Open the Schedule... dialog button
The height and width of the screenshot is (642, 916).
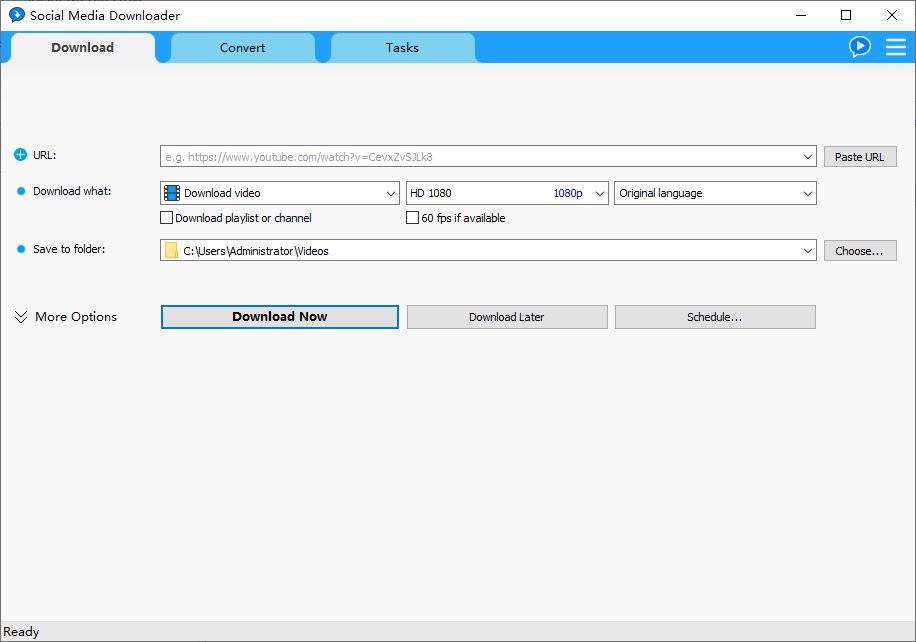tap(715, 317)
